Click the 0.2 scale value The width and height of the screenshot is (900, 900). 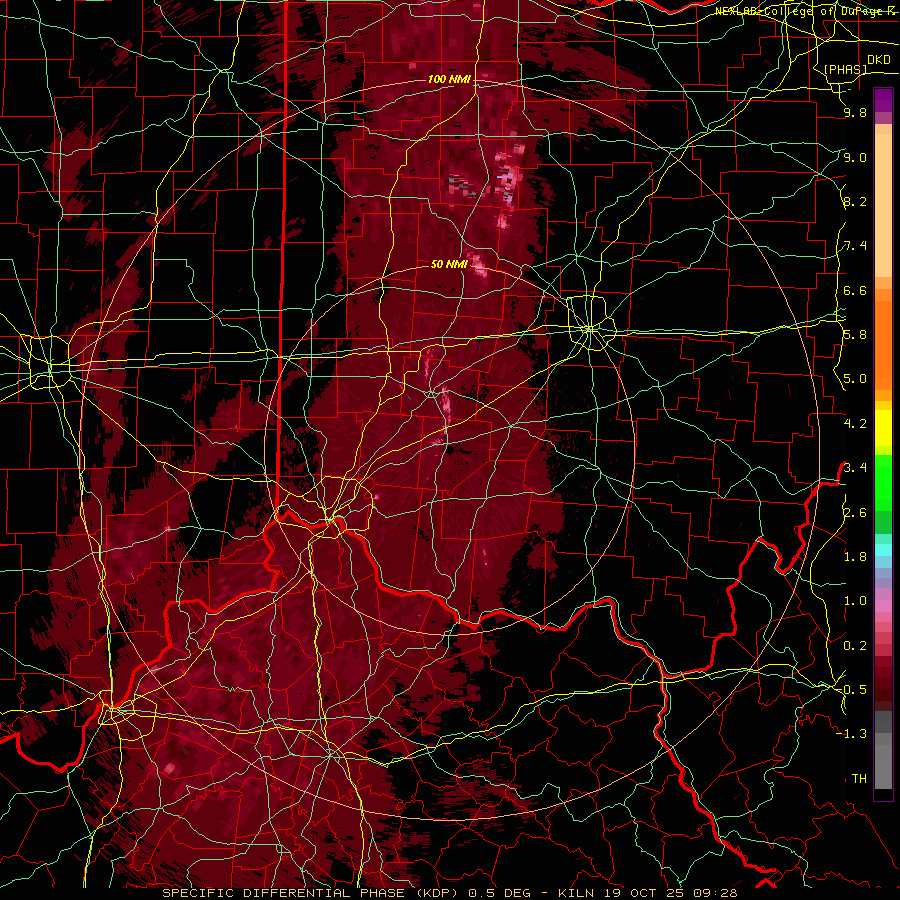pos(855,646)
